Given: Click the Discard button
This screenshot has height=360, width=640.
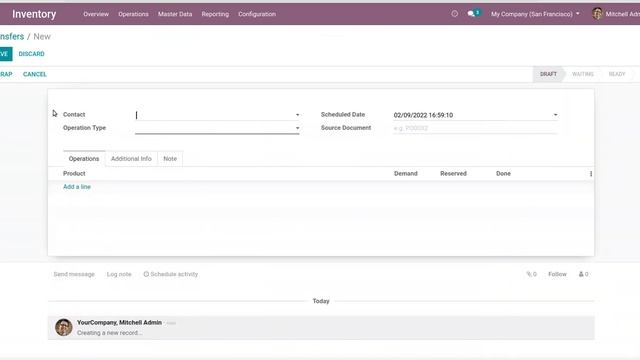Looking at the screenshot, I should (x=31, y=54).
